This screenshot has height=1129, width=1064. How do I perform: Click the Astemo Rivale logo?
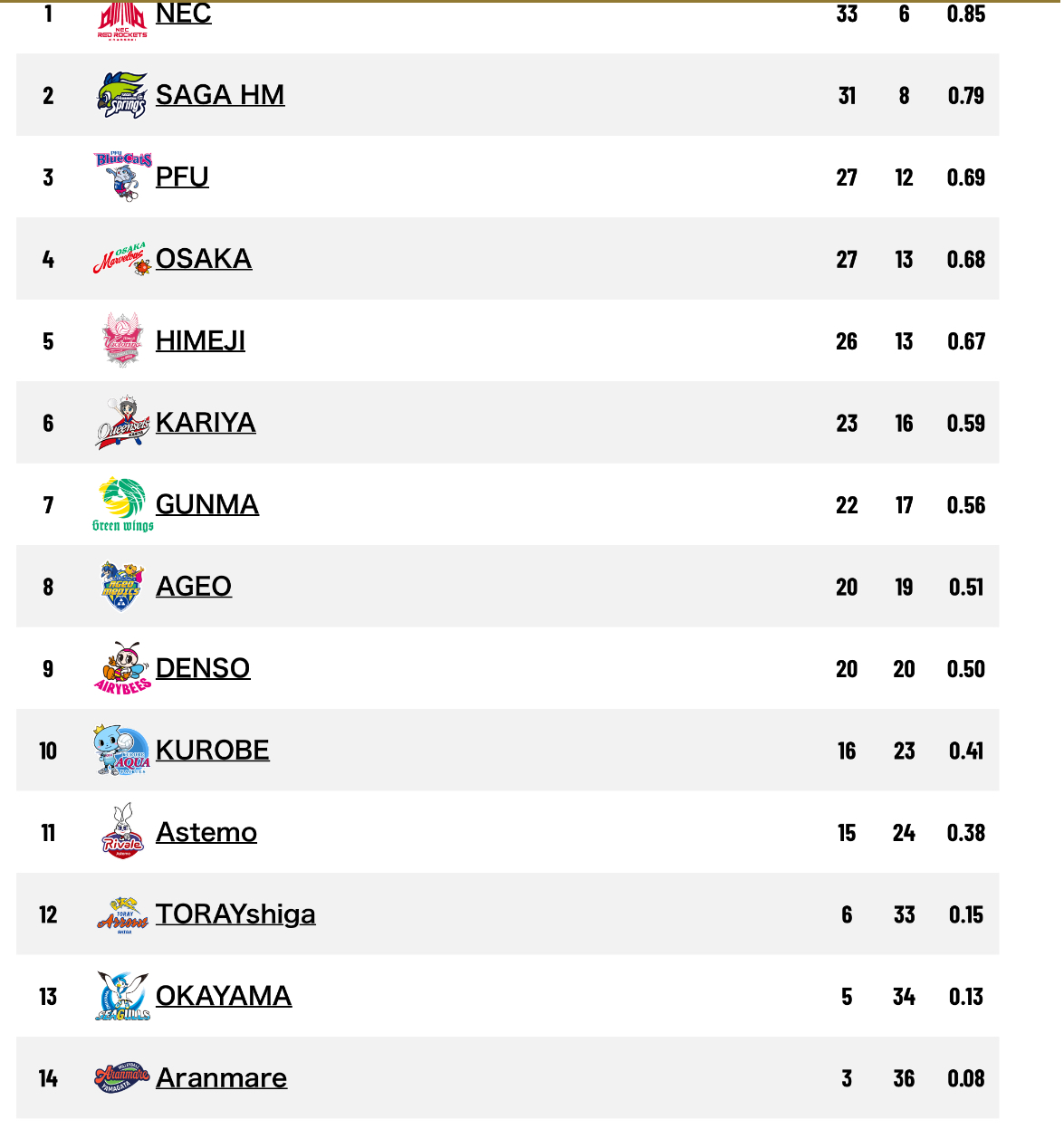pyautogui.click(x=122, y=832)
